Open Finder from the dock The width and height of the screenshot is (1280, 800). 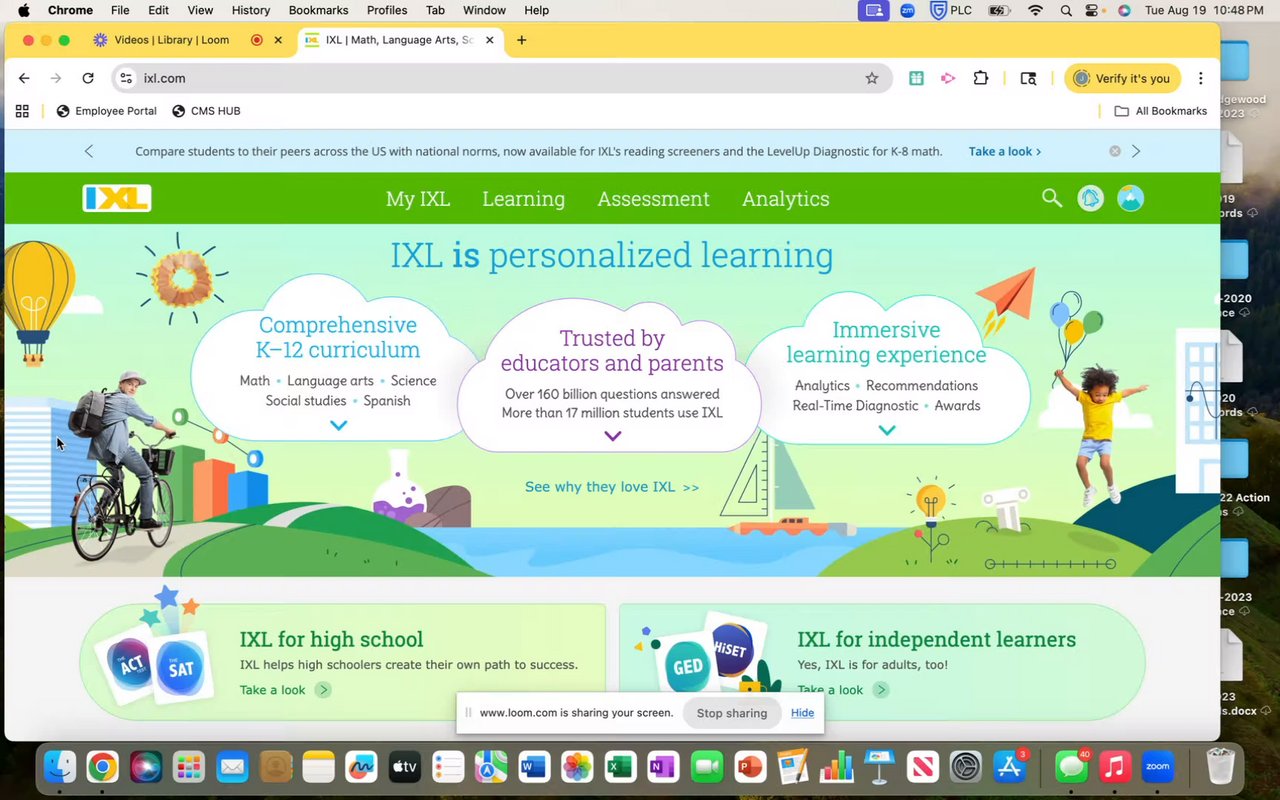(60, 767)
